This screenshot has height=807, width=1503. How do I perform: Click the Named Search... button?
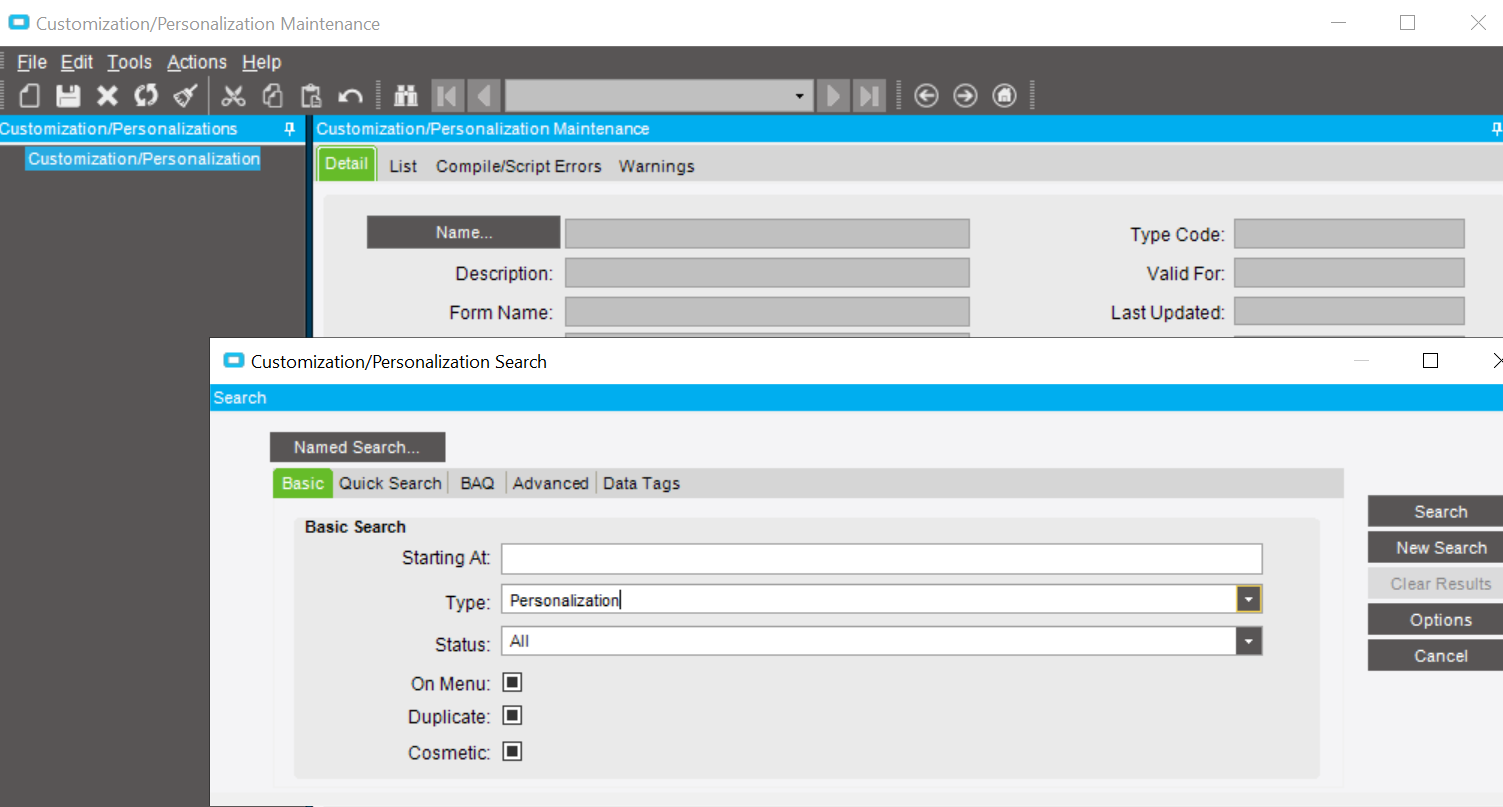(357, 447)
